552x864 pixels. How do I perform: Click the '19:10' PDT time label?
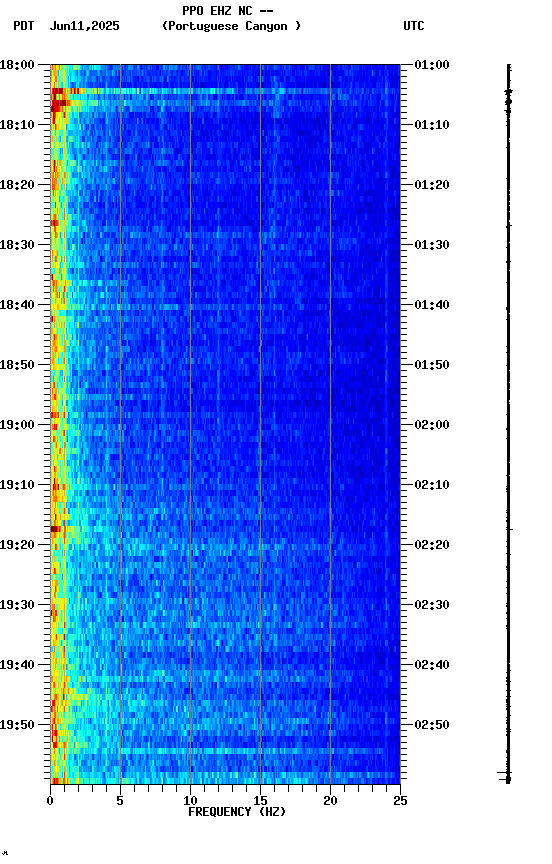click(x=17, y=485)
